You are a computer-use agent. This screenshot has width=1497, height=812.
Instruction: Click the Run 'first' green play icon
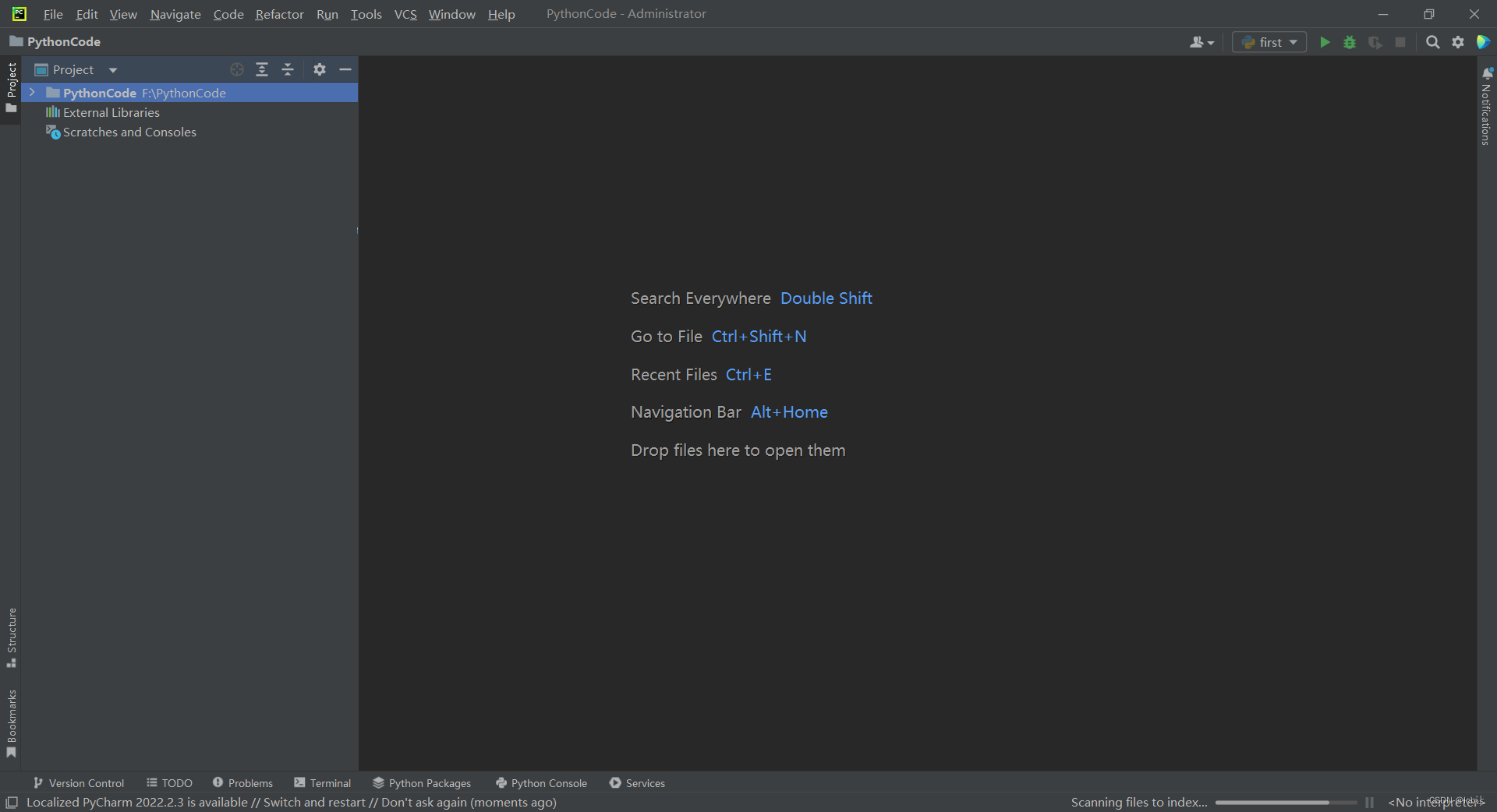[x=1325, y=42]
